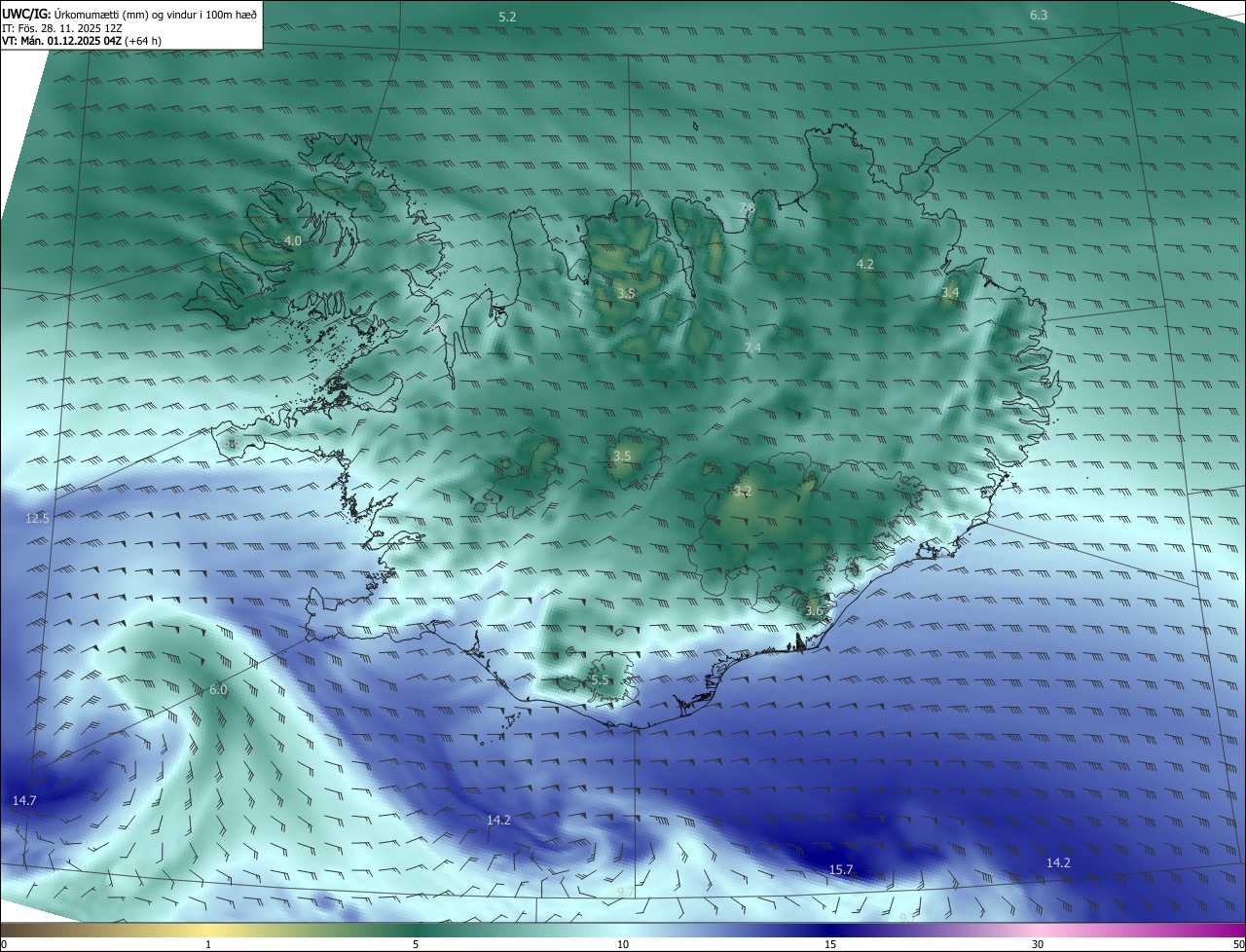Click the 7.4 value label

click(752, 348)
